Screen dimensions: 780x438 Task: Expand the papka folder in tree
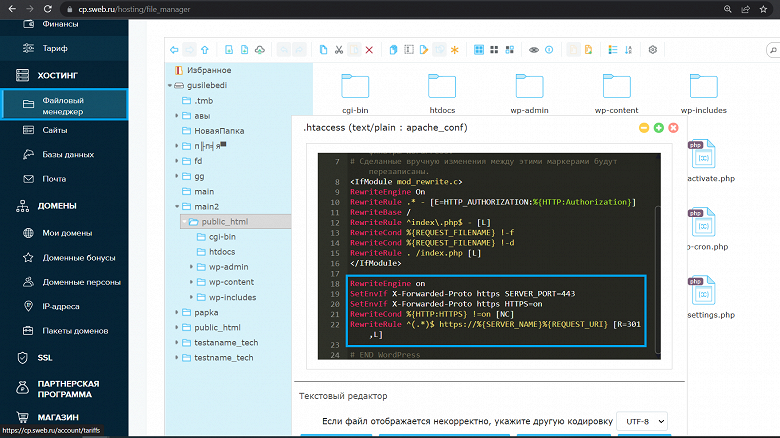click(x=176, y=312)
